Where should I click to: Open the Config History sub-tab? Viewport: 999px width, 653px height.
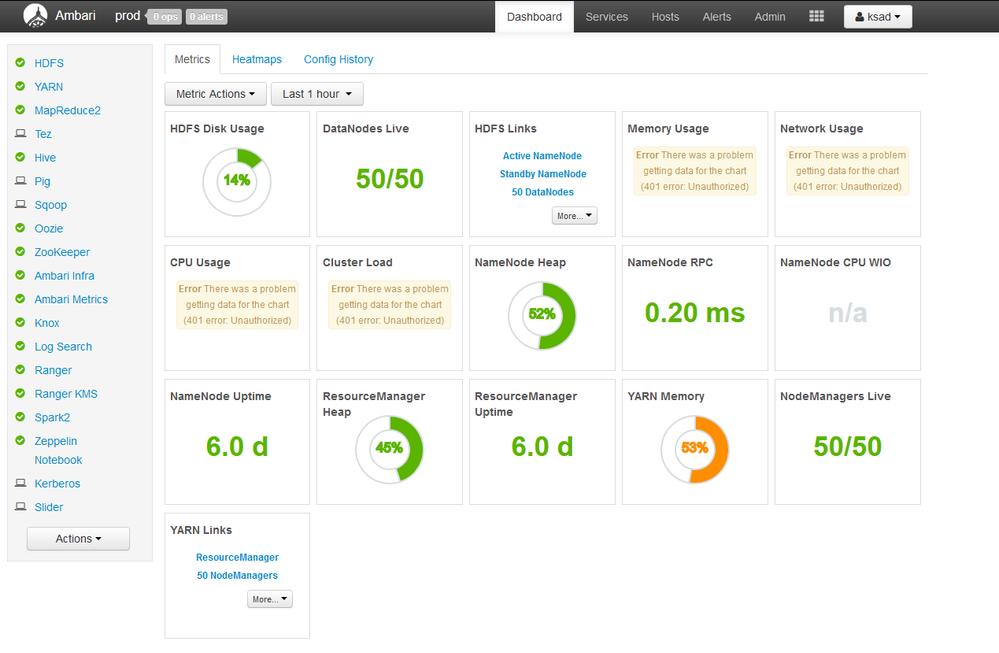tap(338, 59)
